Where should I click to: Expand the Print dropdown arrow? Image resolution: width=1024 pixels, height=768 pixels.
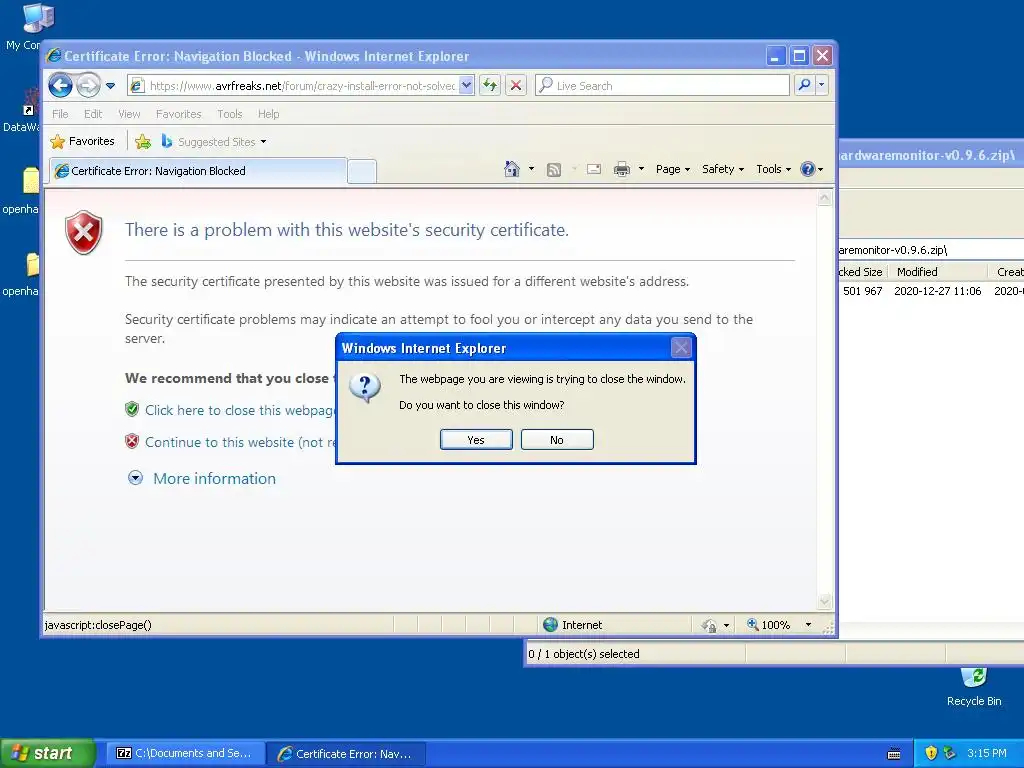(641, 169)
